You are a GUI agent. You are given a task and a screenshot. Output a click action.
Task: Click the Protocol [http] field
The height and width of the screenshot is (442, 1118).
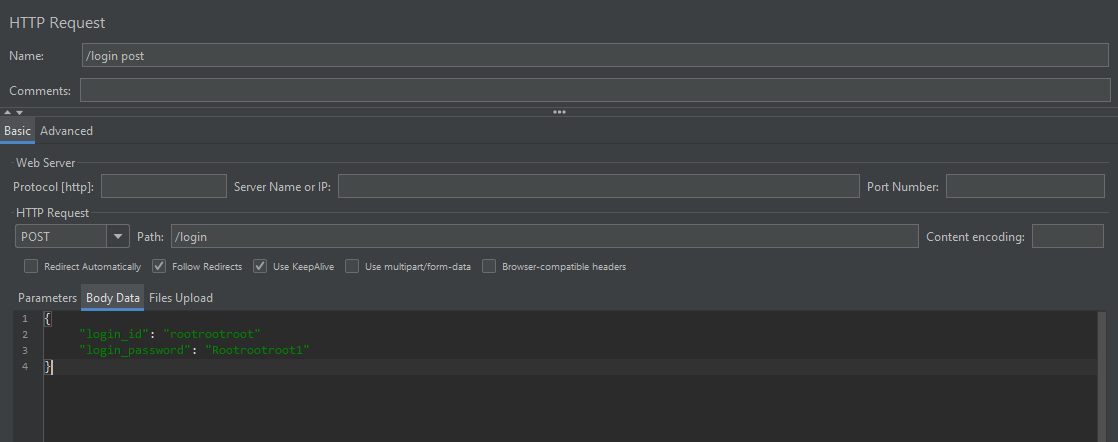tap(164, 186)
